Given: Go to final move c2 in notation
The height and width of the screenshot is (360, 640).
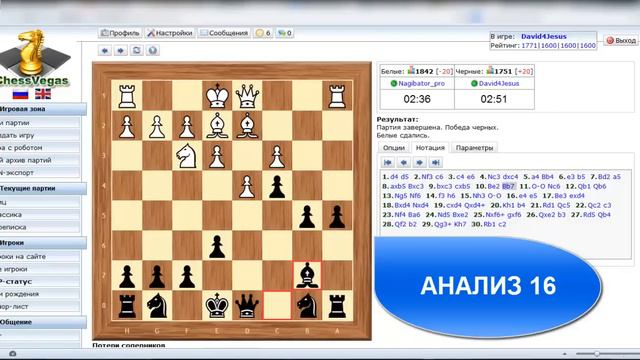Looking at the screenshot, I should coord(502,224).
